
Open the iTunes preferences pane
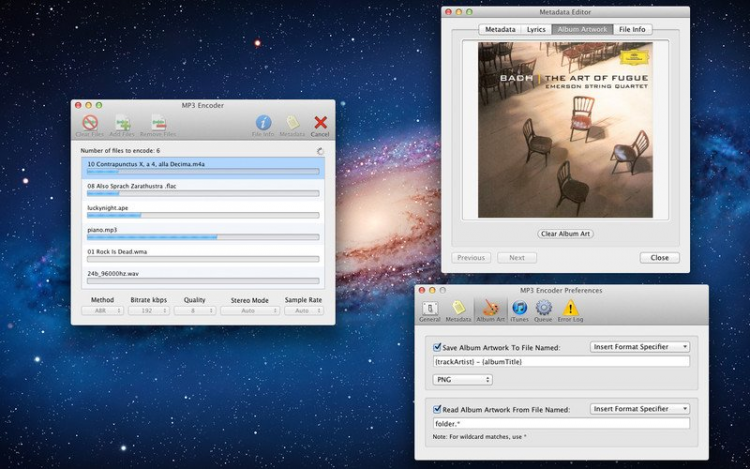click(519, 310)
